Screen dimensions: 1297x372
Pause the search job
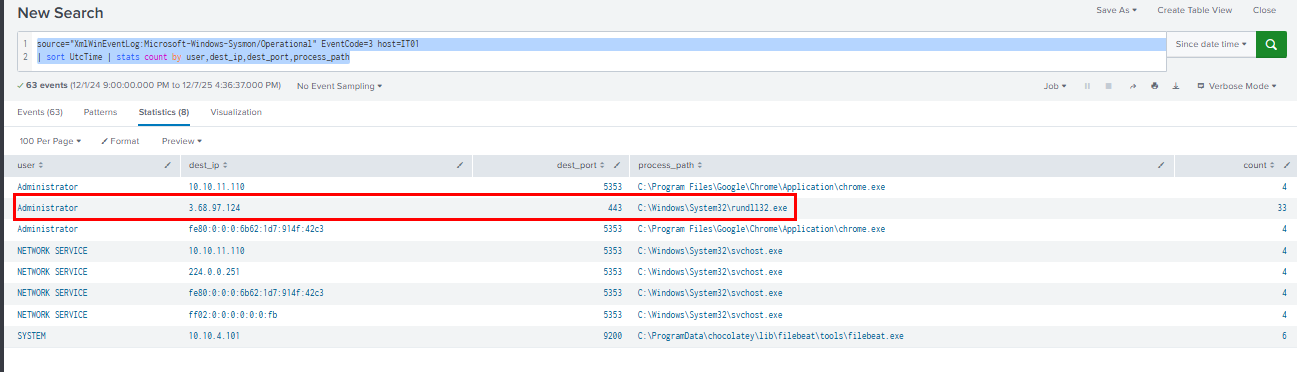pos(1087,86)
